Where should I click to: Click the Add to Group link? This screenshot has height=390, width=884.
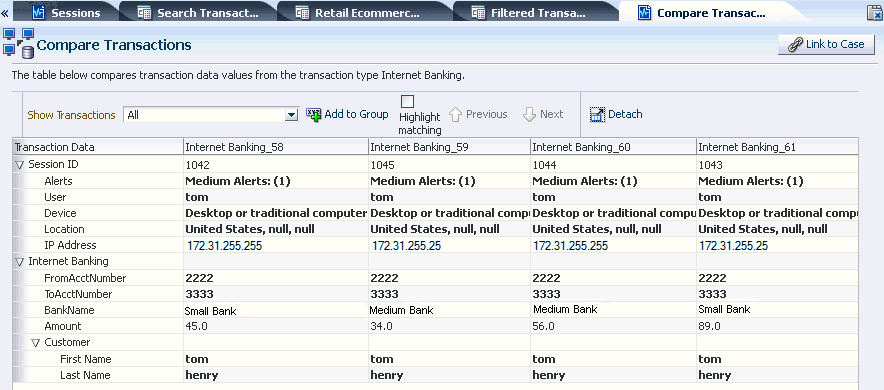tap(356, 114)
